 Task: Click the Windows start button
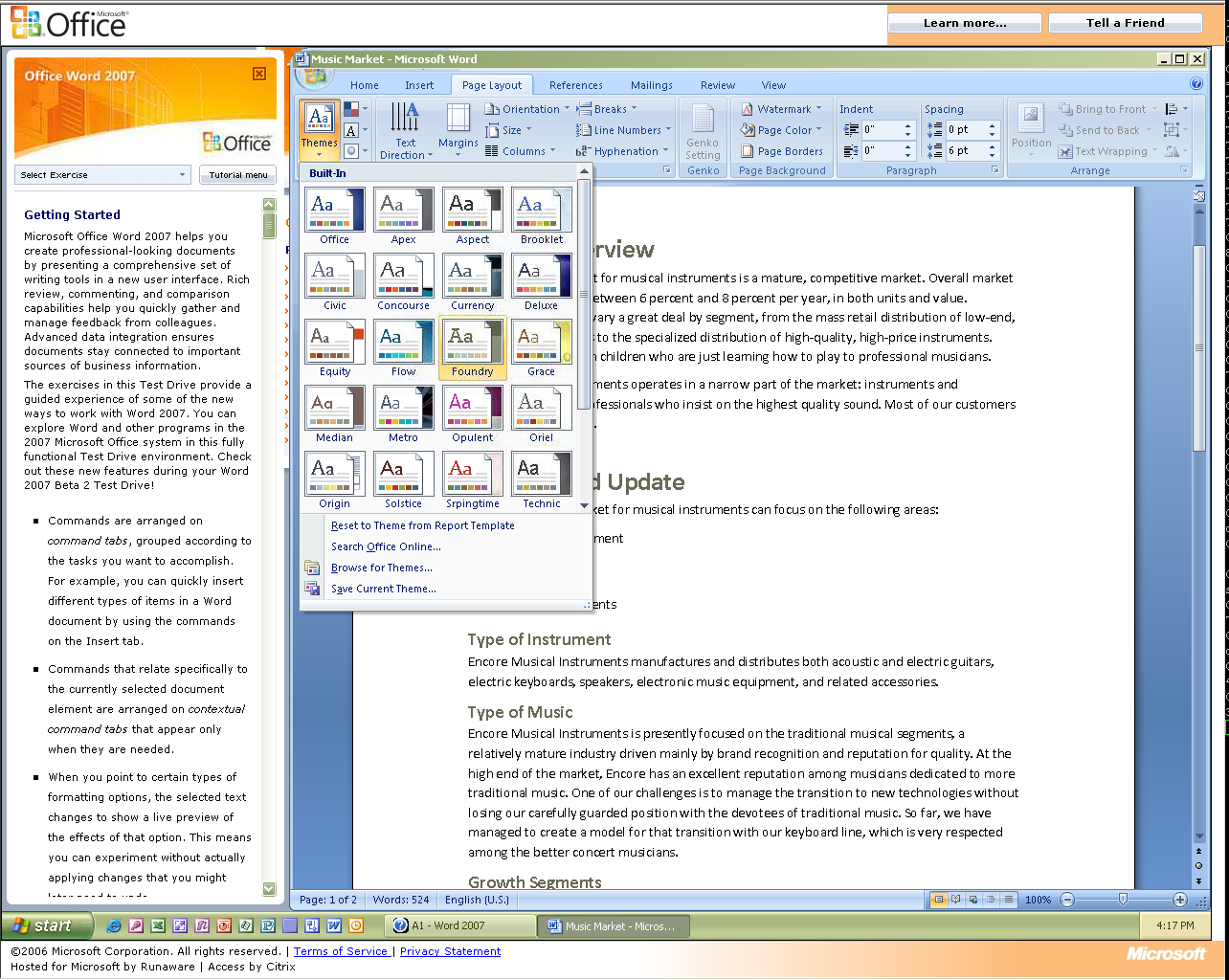[47, 925]
